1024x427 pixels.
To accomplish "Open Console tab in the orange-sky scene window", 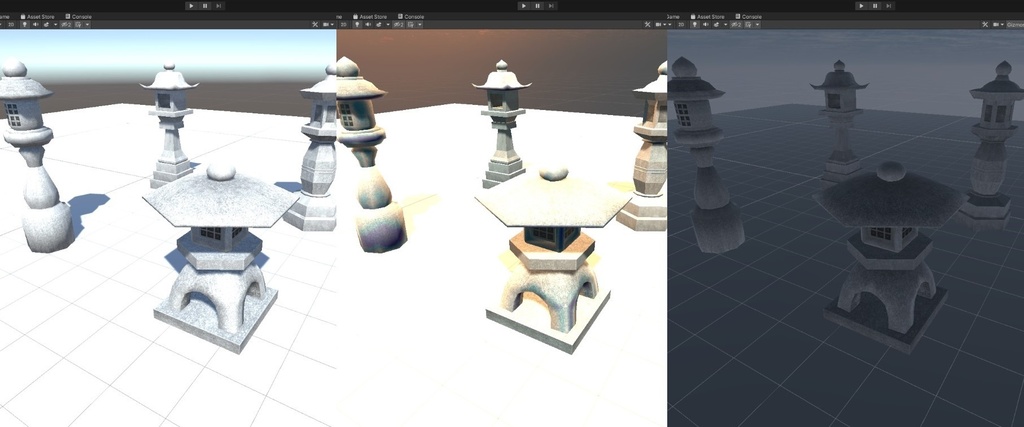I will click(411, 16).
